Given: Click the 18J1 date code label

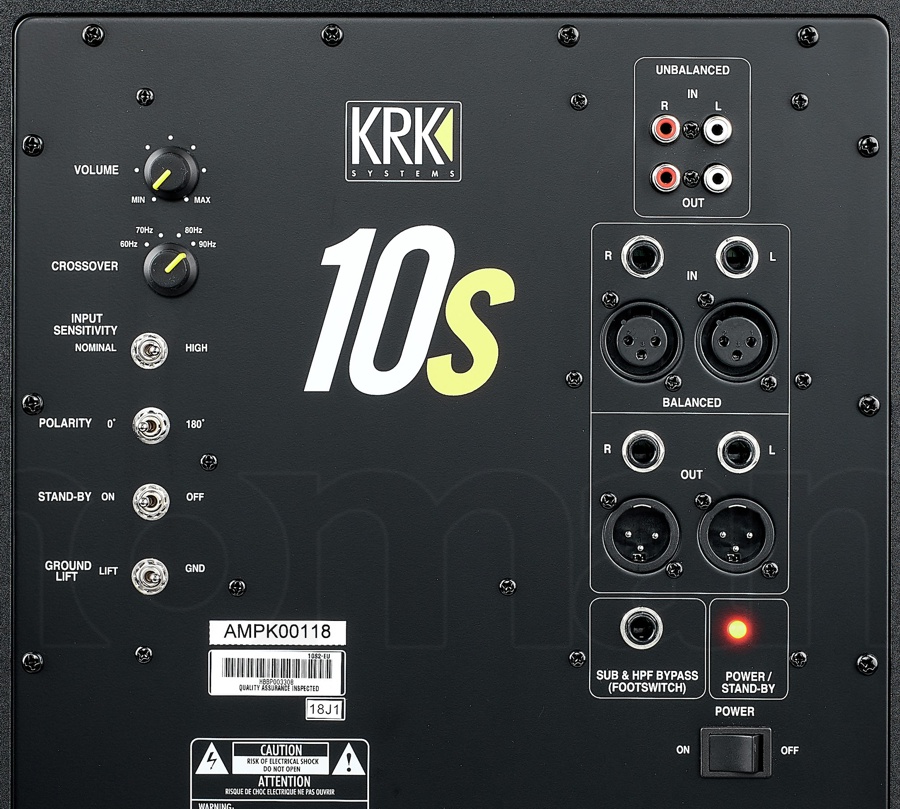Looking at the screenshot, I should click(325, 709).
